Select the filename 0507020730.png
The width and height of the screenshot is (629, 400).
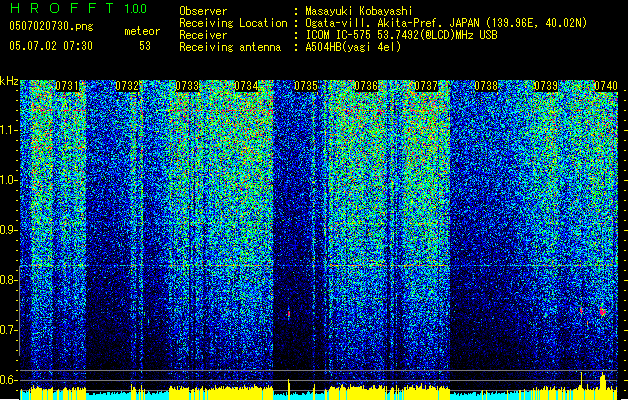51,26
